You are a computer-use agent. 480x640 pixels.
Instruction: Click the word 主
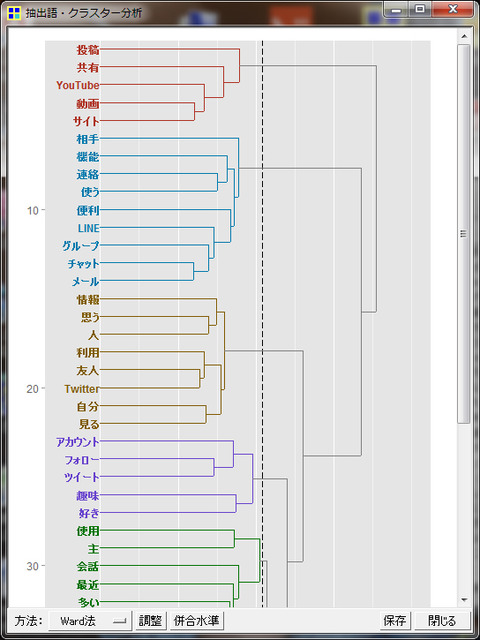point(94,549)
